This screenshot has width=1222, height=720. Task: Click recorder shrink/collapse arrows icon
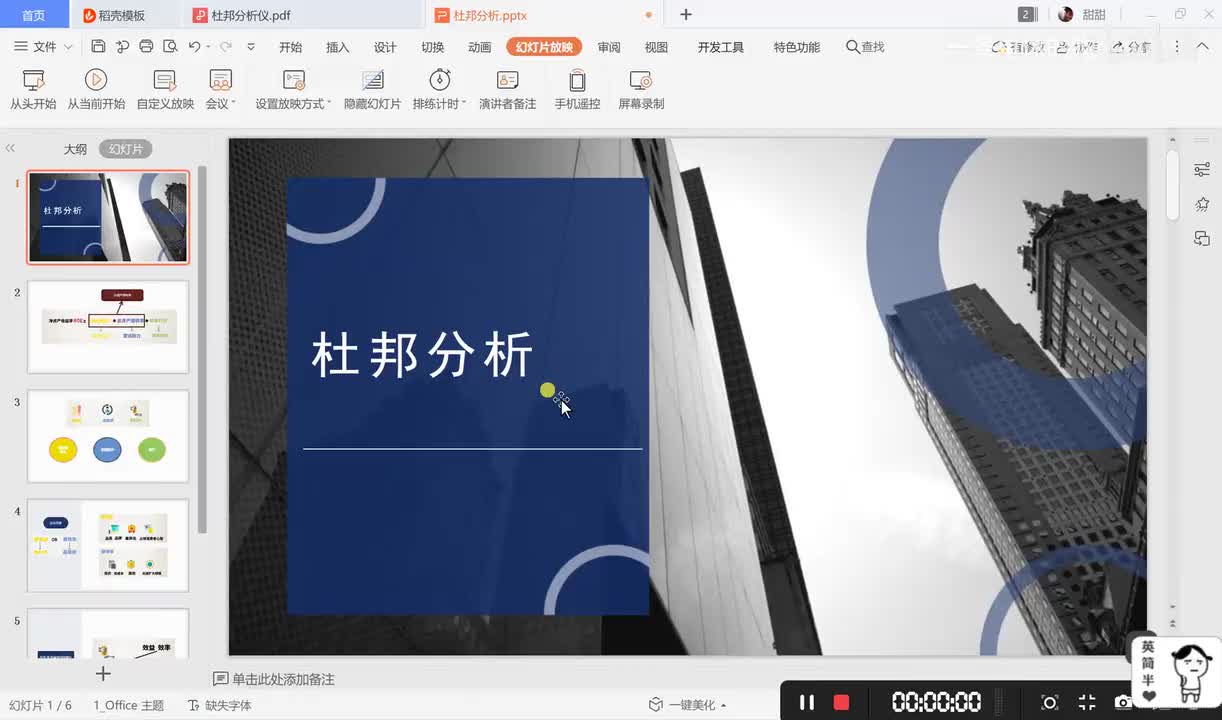click(1087, 702)
